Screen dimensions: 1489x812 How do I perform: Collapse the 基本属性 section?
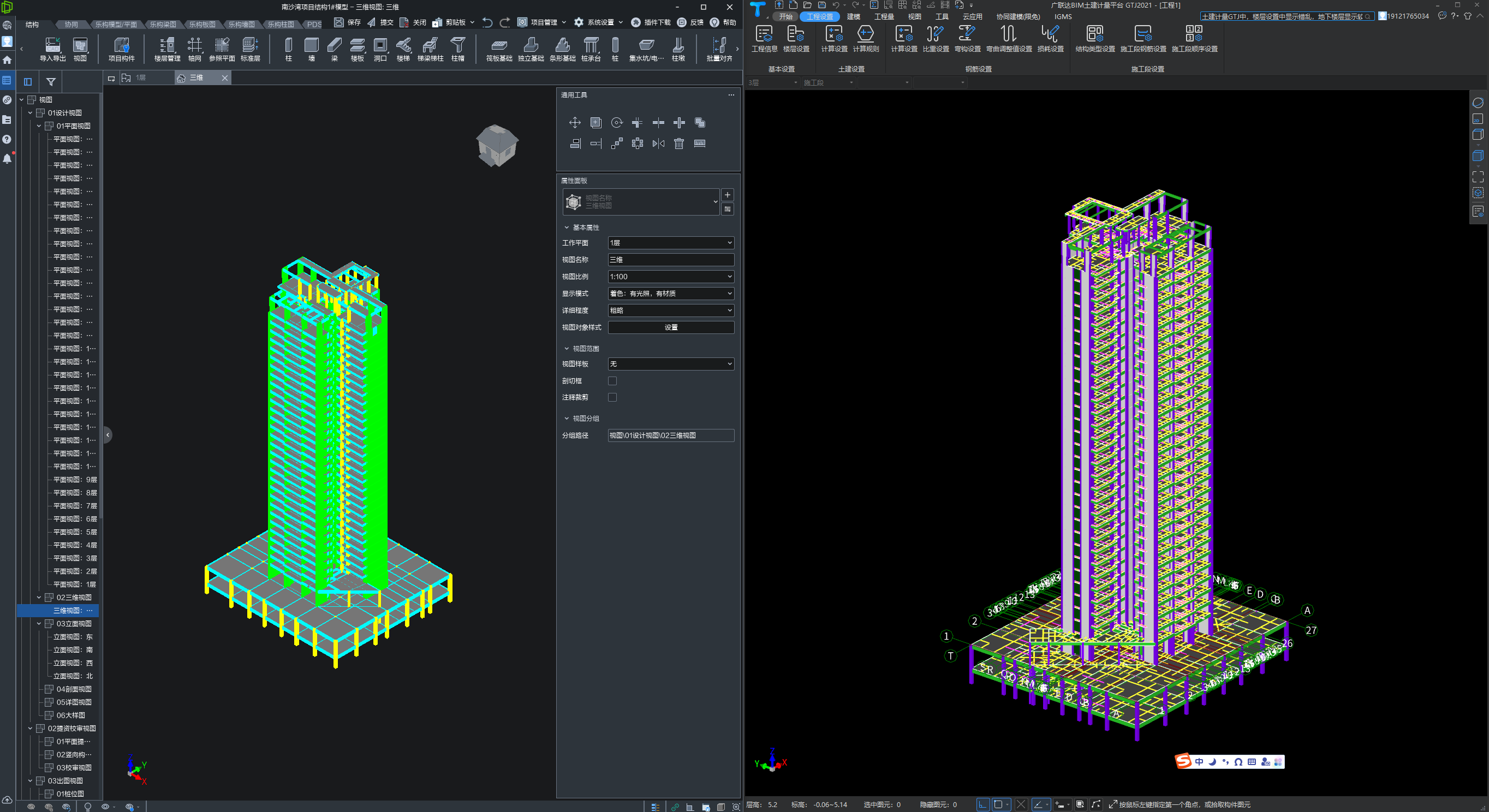coord(567,227)
